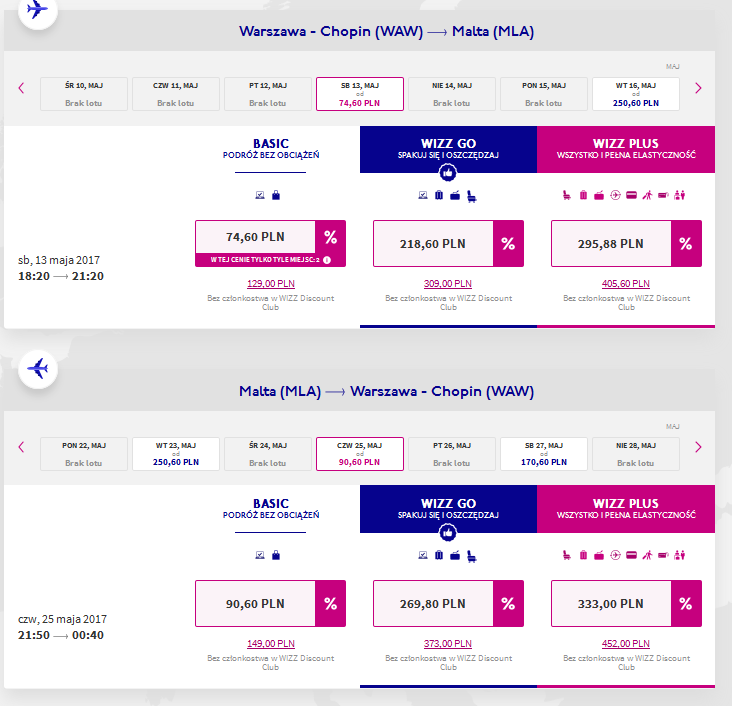Choose outbound WIZZ PLUS fare 295,88 PLN
732x706 pixels.
tap(611, 244)
